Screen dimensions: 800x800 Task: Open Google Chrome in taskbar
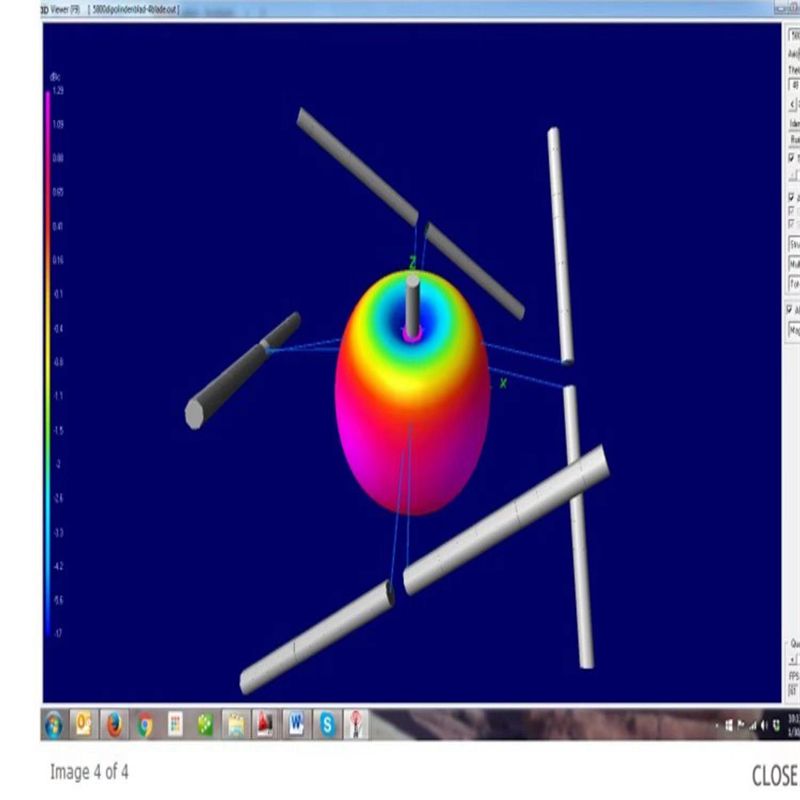pyautogui.click(x=146, y=723)
